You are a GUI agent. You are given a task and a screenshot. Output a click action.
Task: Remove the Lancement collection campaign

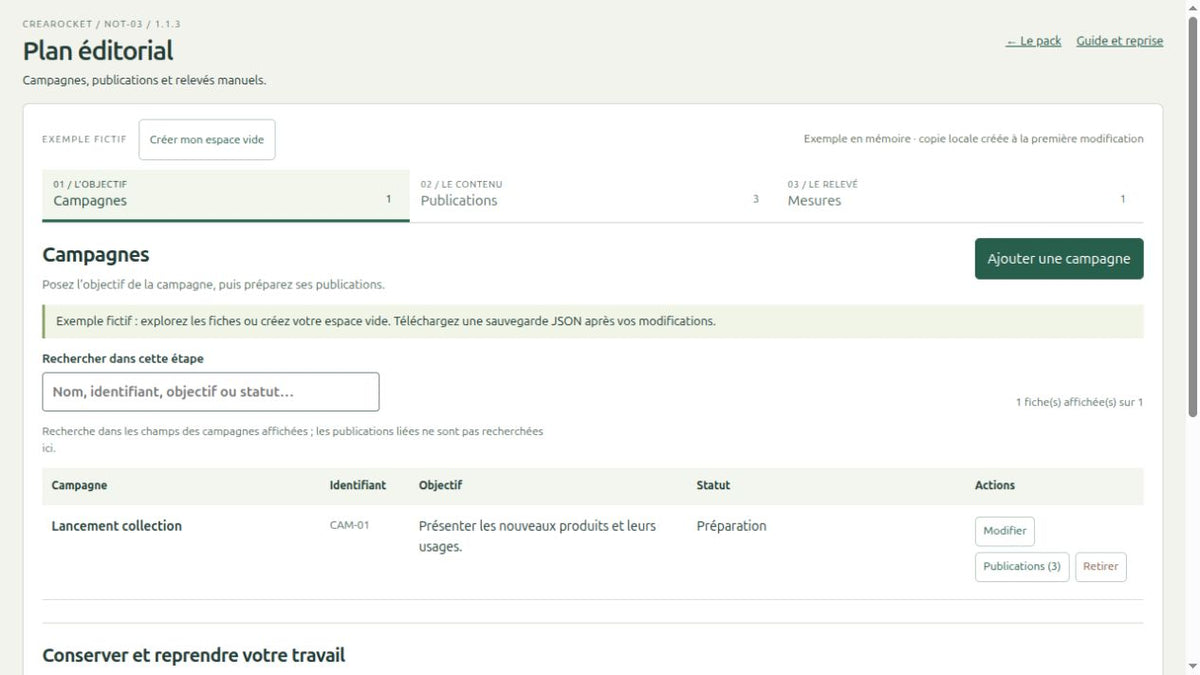click(x=1101, y=567)
